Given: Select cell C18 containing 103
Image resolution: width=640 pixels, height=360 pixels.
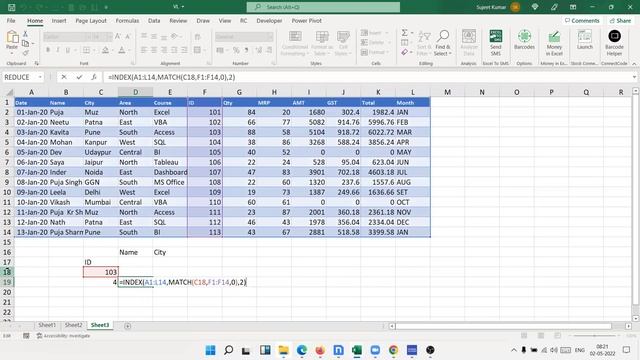Looking at the screenshot, I should tap(101, 272).
